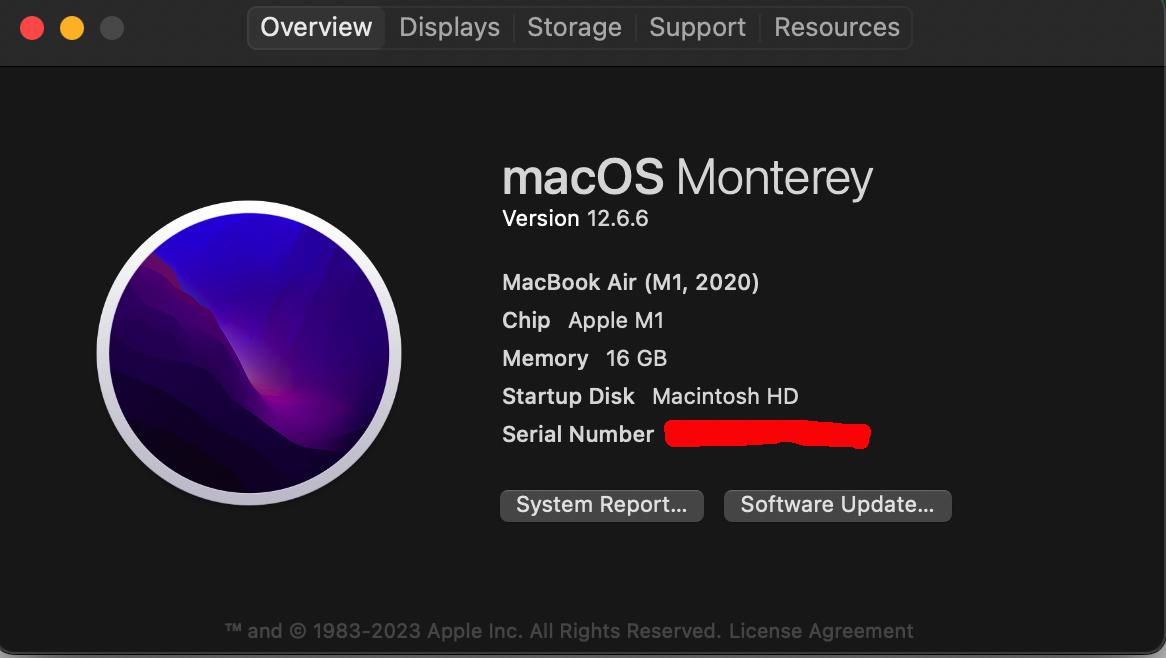Image resolution: width=1166 pixels, height=658 pixels.
Task: Click the macOS Monterey heading
Action: (x=687, y=178)
